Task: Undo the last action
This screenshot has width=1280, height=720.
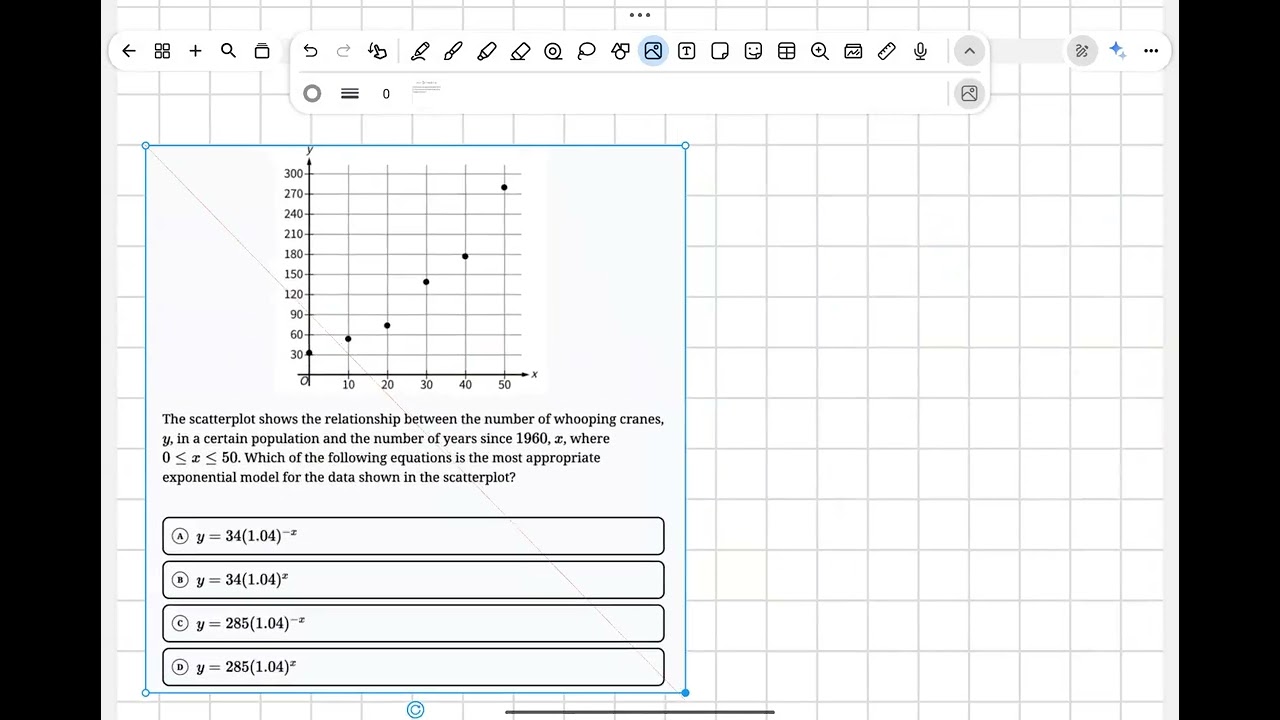Action: [x=310, y=51]
